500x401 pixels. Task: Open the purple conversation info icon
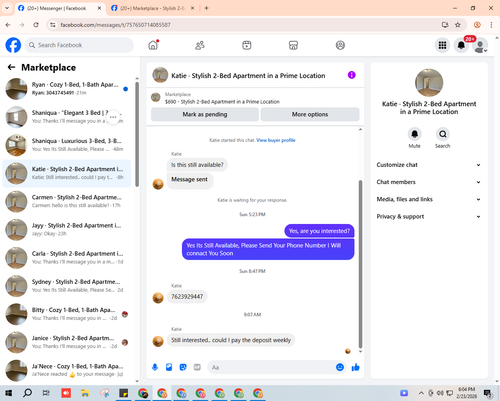point(351,75)
